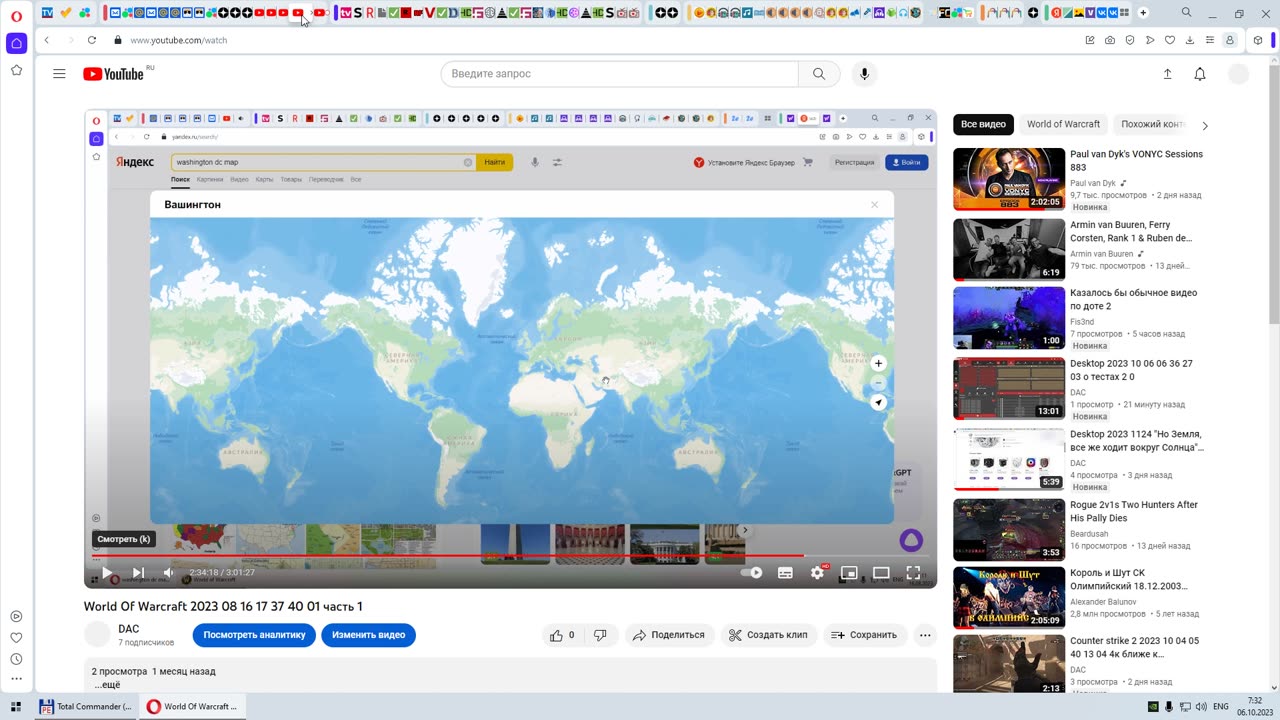This screenshot has width=1280, height=720.
Task: Open Armin van Buuren video thumbnail
Action: click(1009, 250)
